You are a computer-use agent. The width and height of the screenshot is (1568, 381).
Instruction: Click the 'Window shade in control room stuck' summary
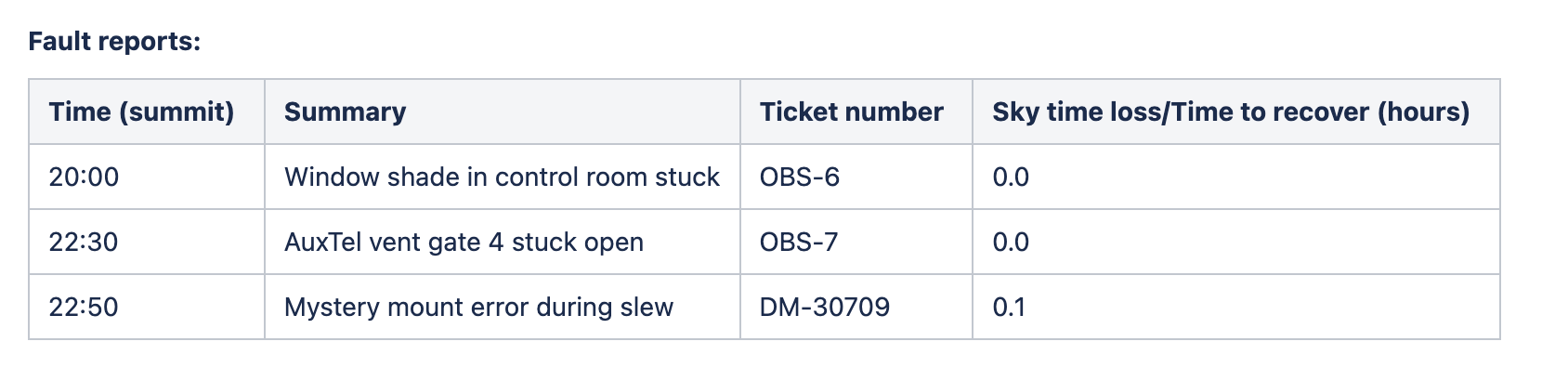point(502,177)
